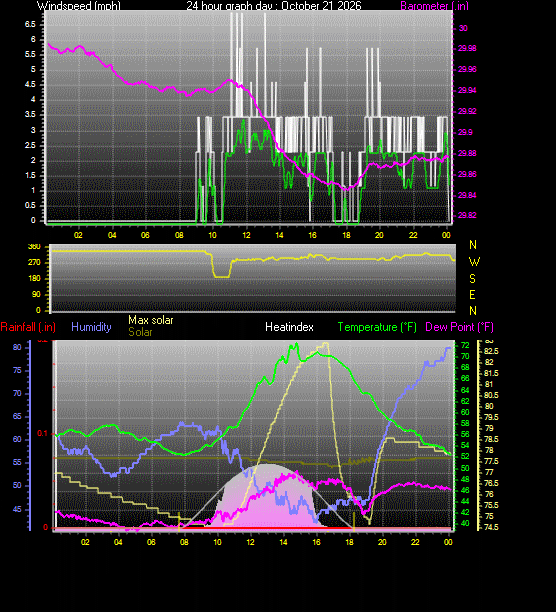Click the E compass direction label

coord(473,295)
